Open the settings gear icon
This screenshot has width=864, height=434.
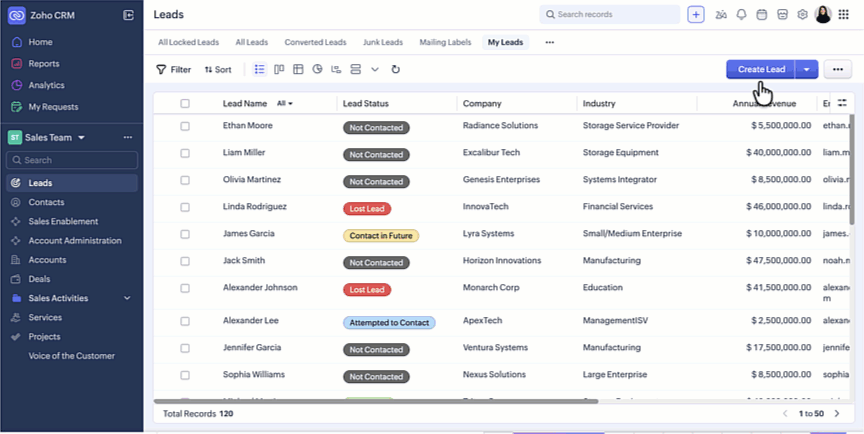coord(801,14)
